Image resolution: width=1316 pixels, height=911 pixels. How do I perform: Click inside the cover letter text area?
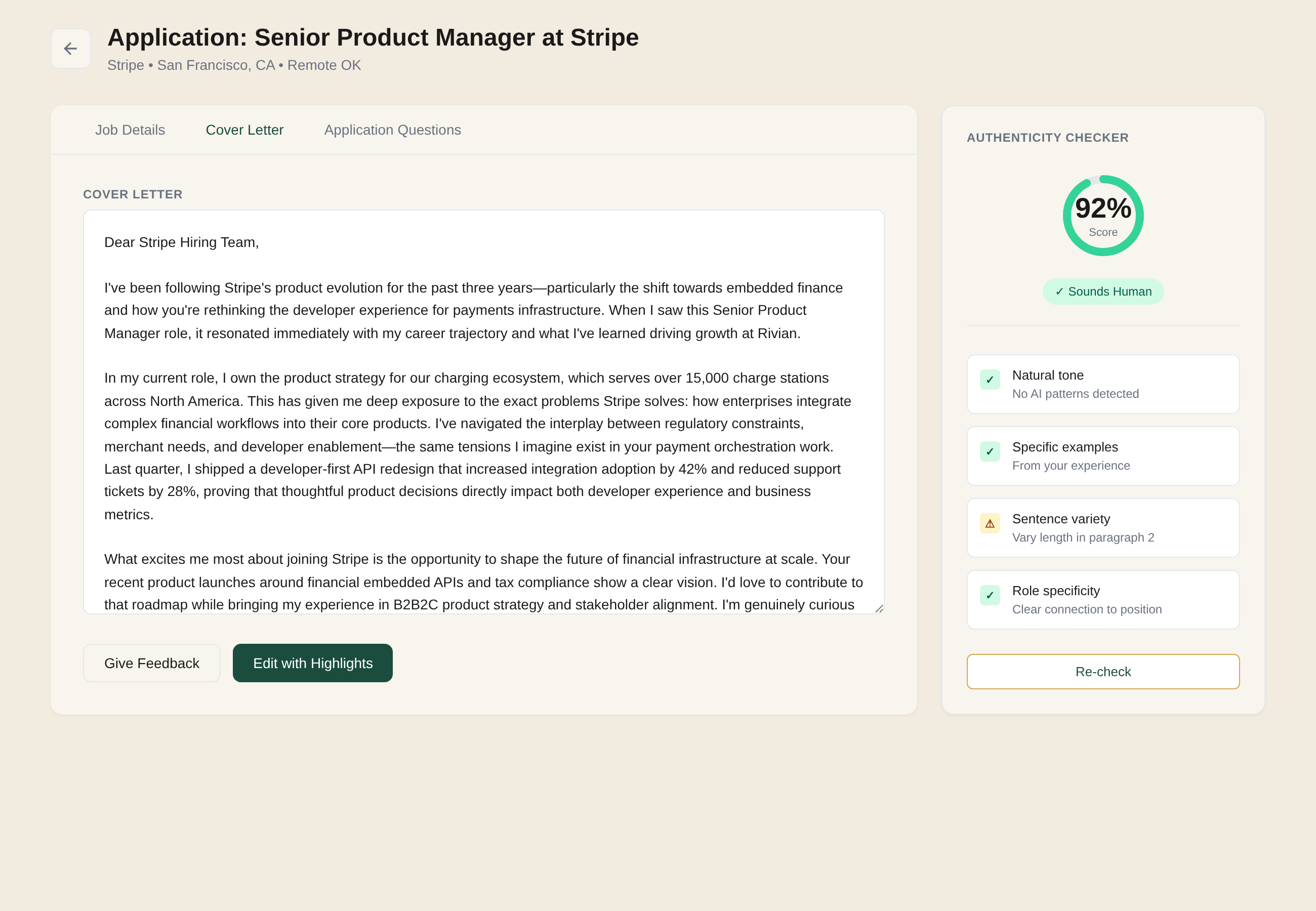[483, 411]
